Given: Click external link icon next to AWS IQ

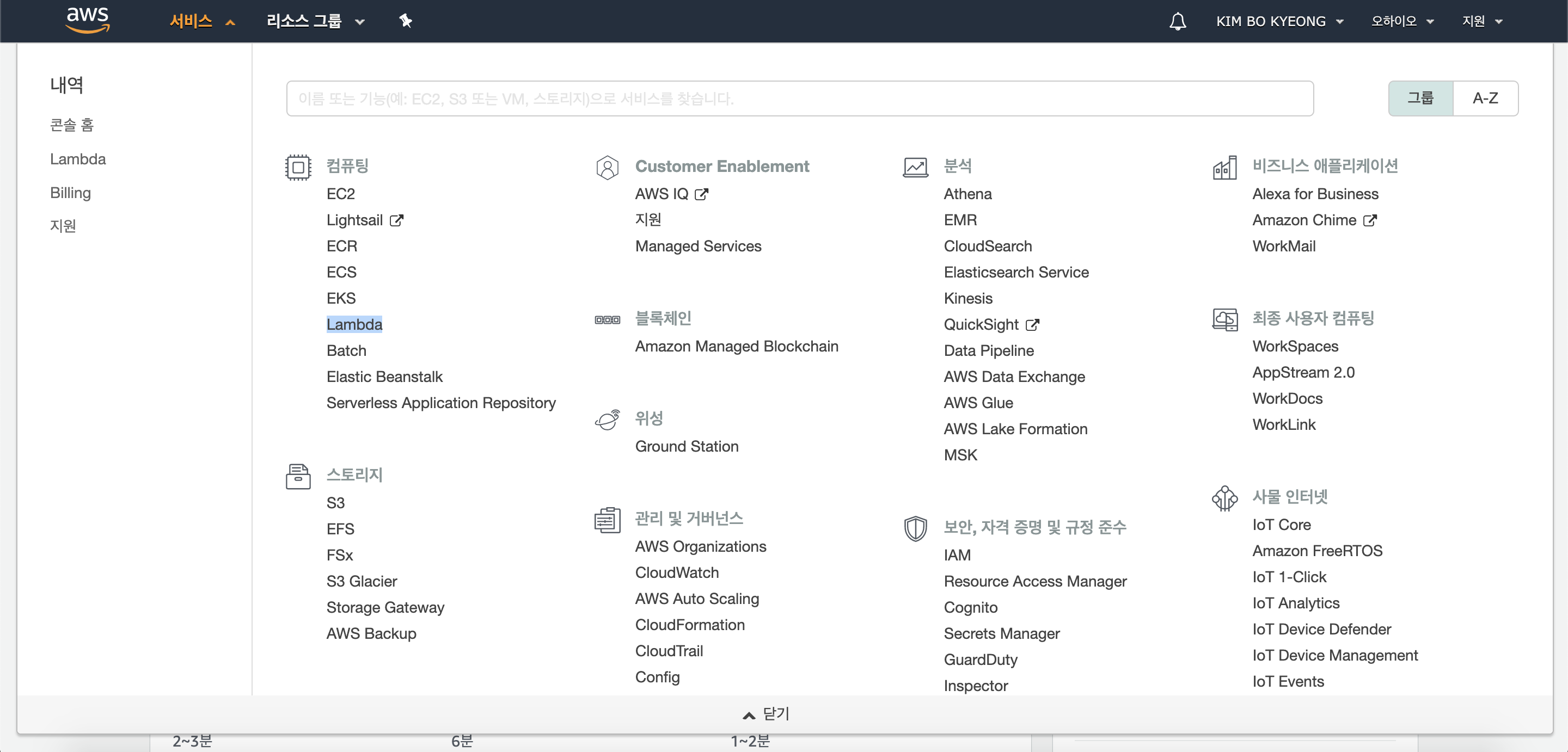Looking at the screenshot, I should point(701,194).
